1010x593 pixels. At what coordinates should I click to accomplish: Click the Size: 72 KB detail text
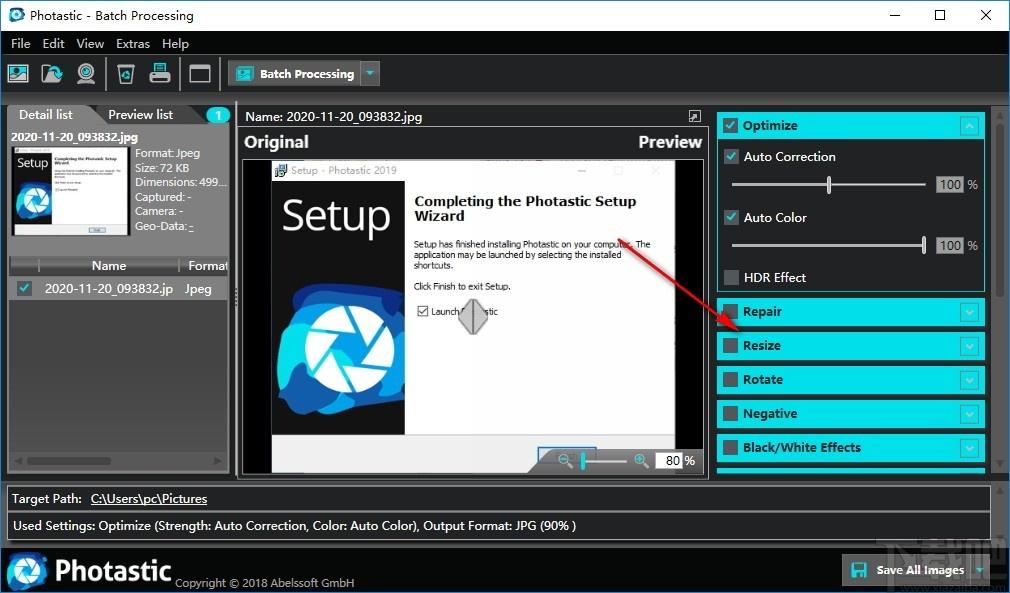[x=162, y=168]
